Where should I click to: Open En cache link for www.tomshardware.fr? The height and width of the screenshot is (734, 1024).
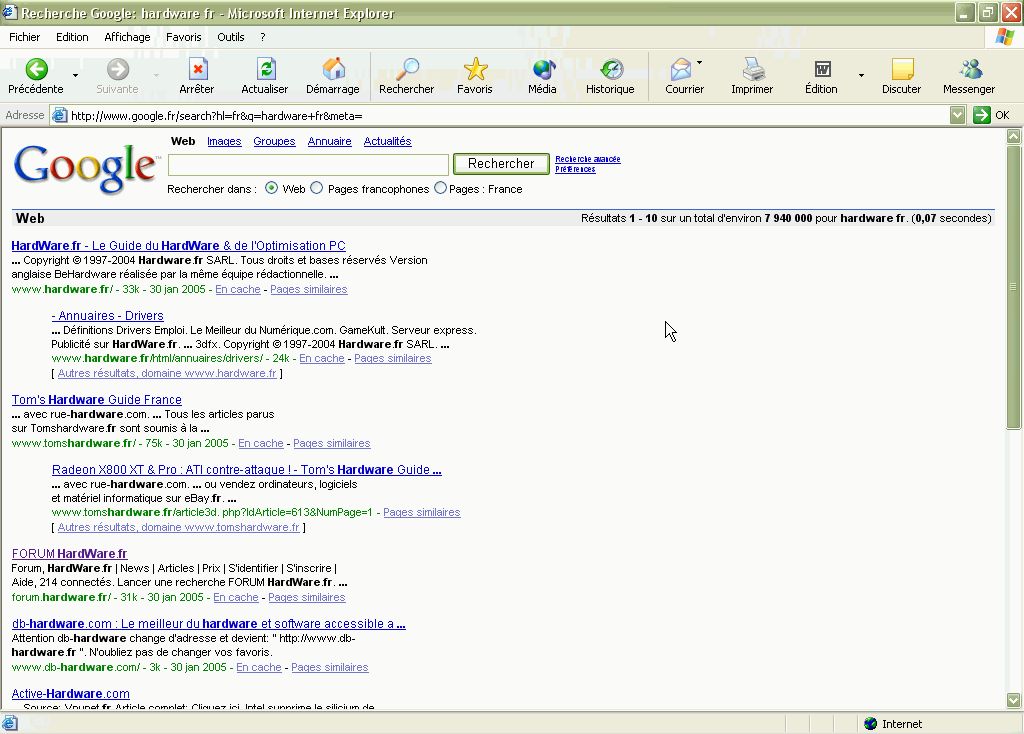[261, 443]
